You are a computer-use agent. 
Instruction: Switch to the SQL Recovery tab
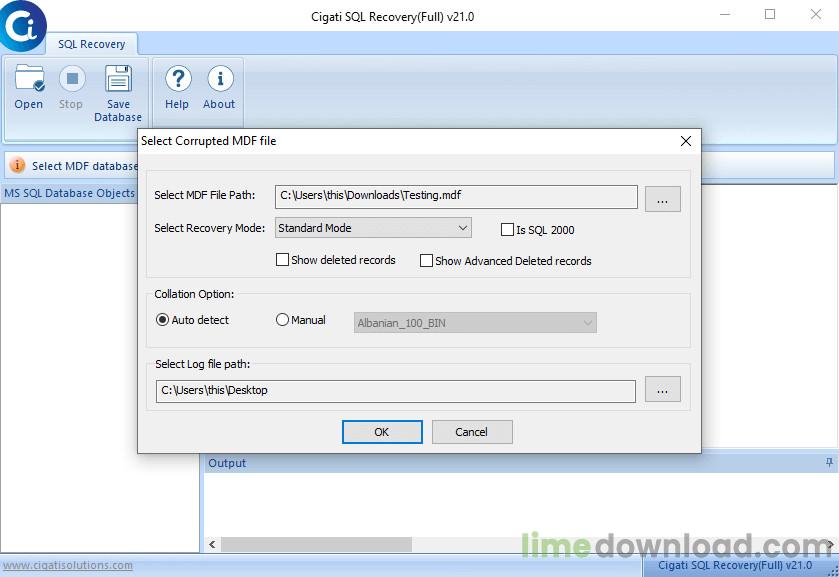click(91, 44)
